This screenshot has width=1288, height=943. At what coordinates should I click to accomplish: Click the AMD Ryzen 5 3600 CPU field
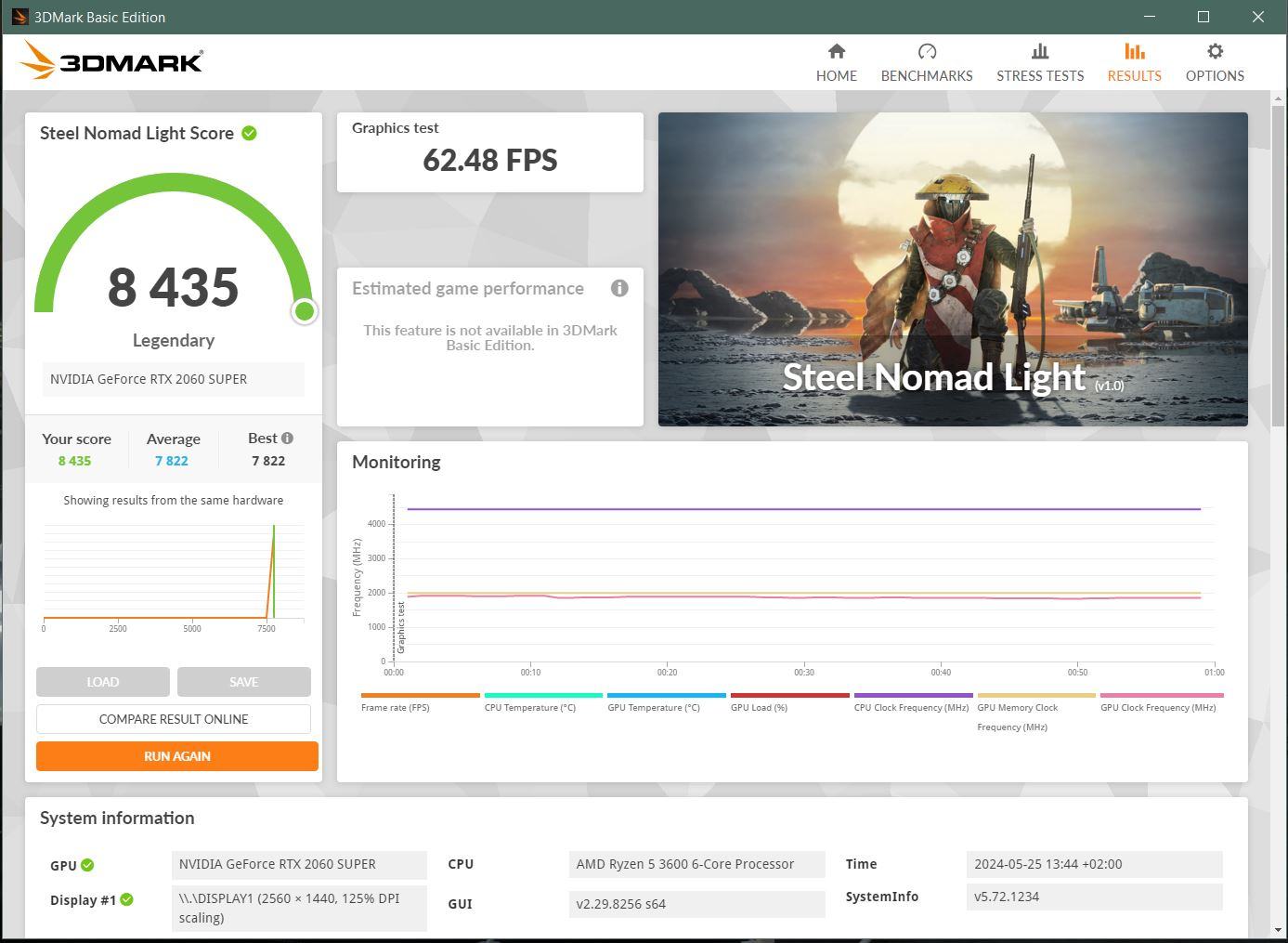(696, 864)
